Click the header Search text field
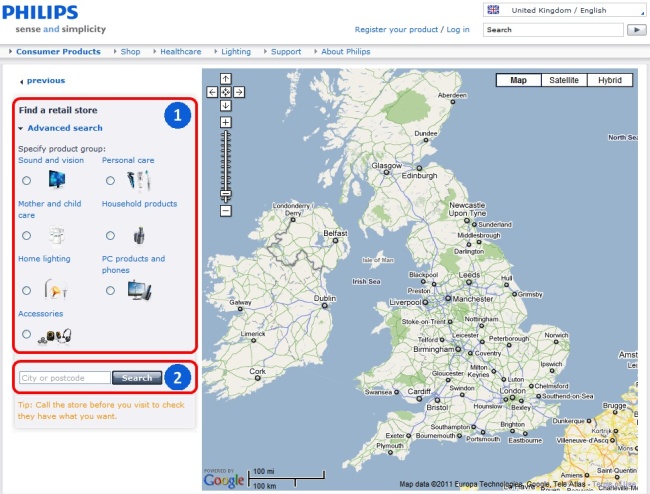 pyautogui.click(x=553, y=30)
